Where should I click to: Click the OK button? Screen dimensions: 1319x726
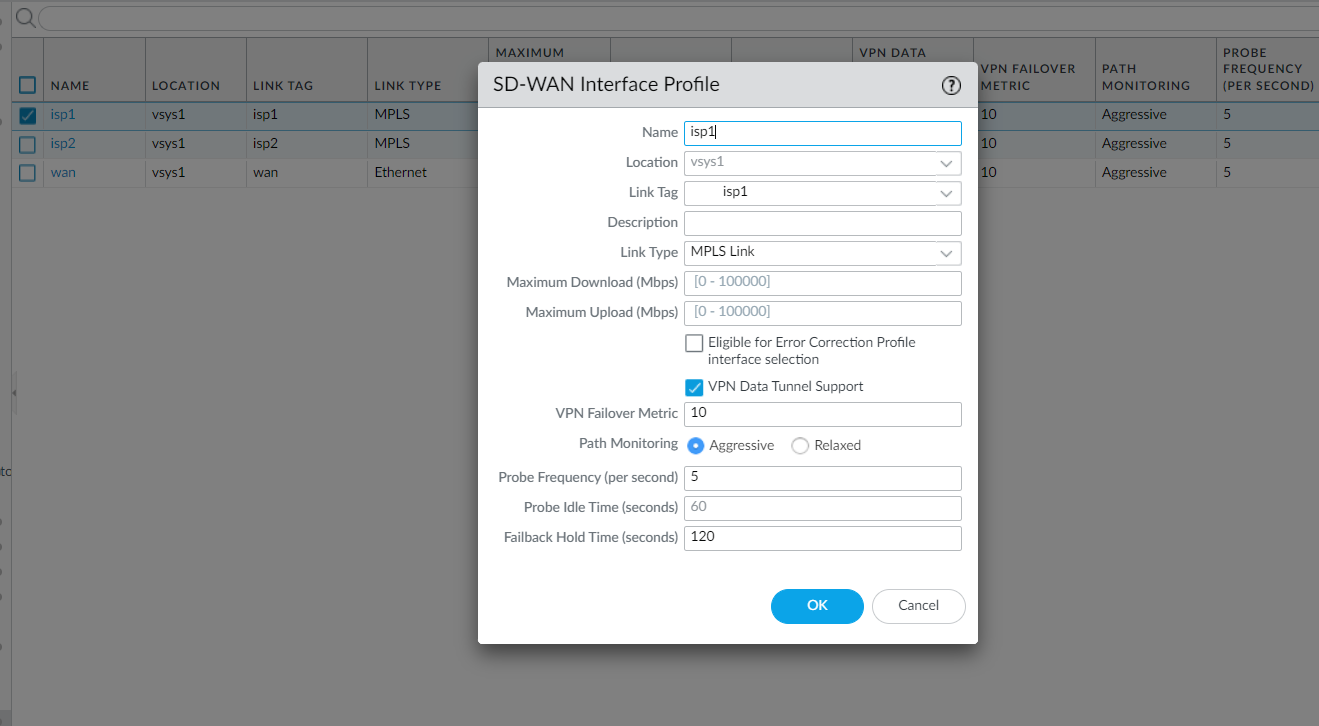pyautogui.click(x=817, y=606)
